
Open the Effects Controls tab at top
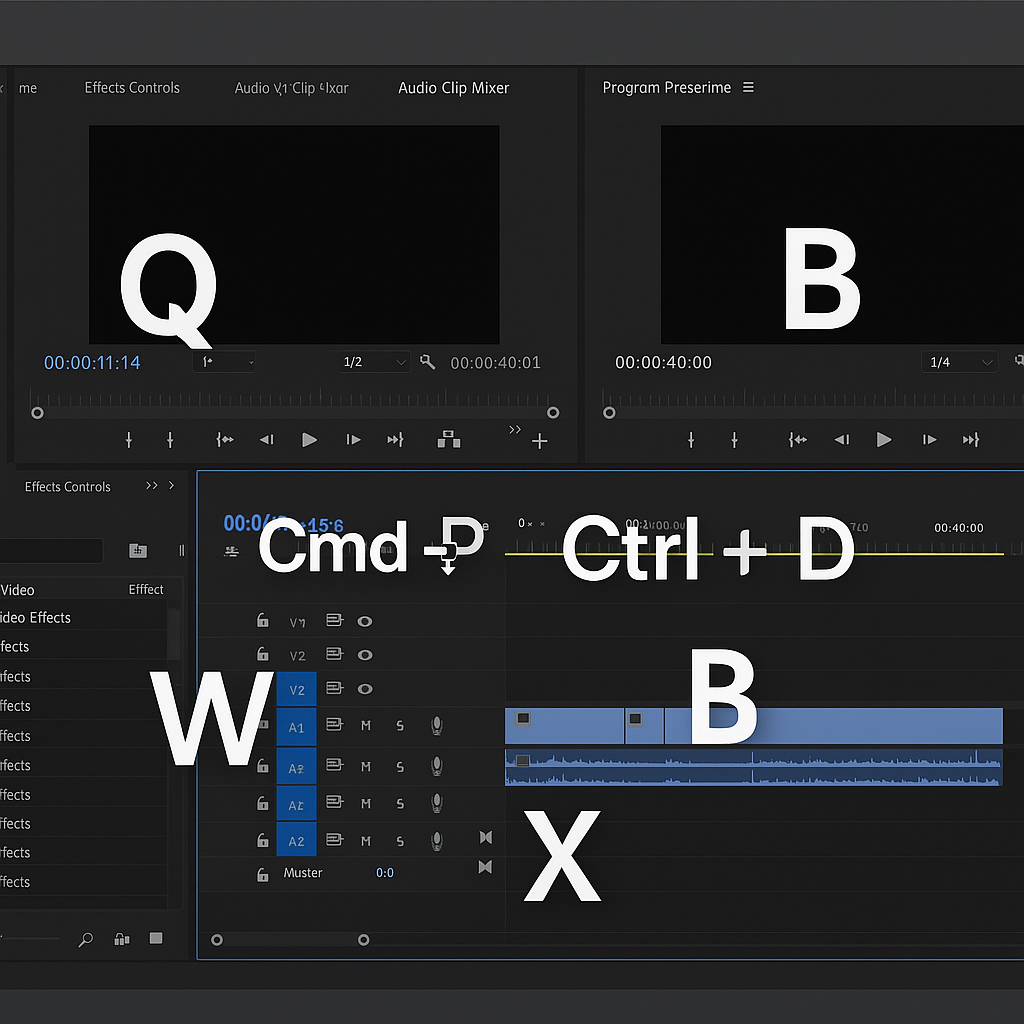(x=132, y=88)
